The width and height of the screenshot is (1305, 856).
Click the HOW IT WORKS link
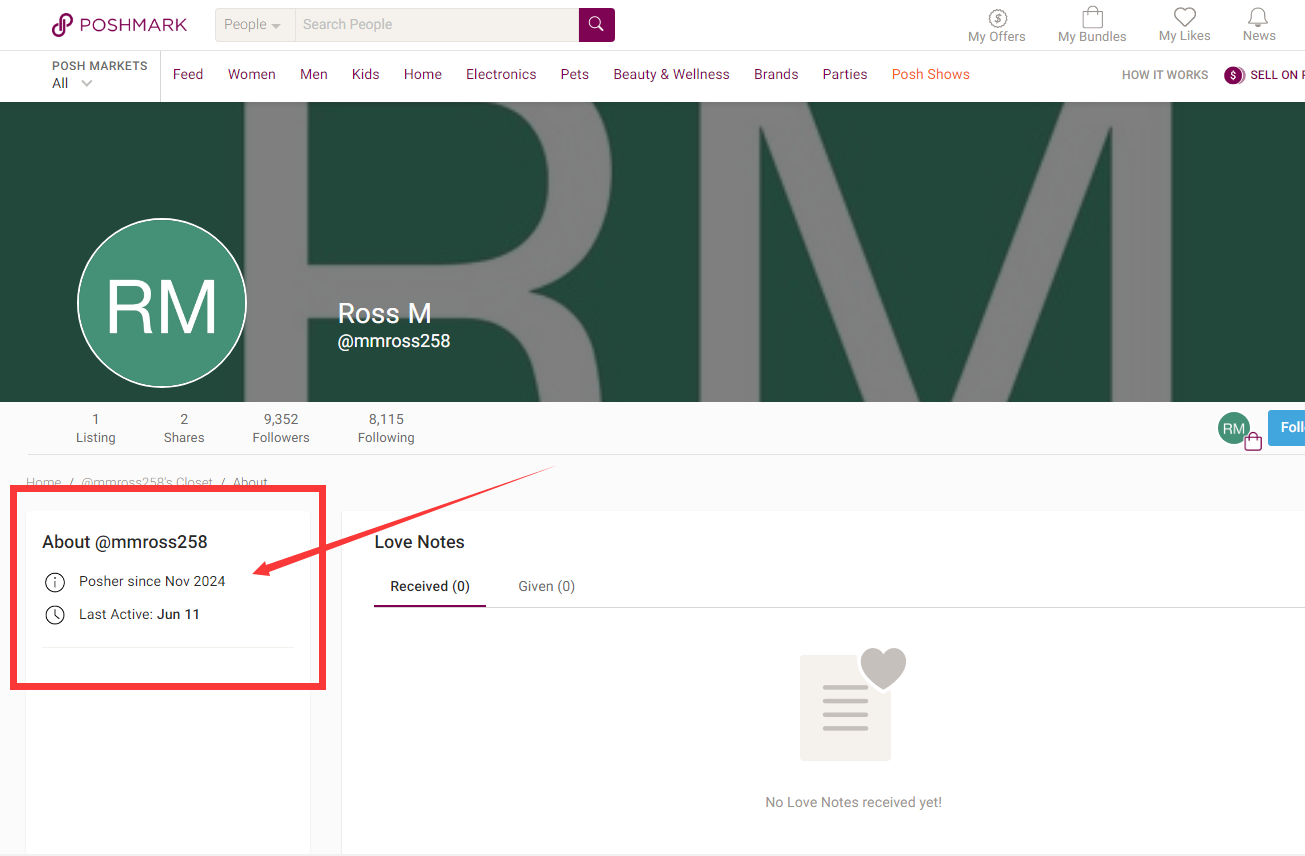click(1165, 75)
